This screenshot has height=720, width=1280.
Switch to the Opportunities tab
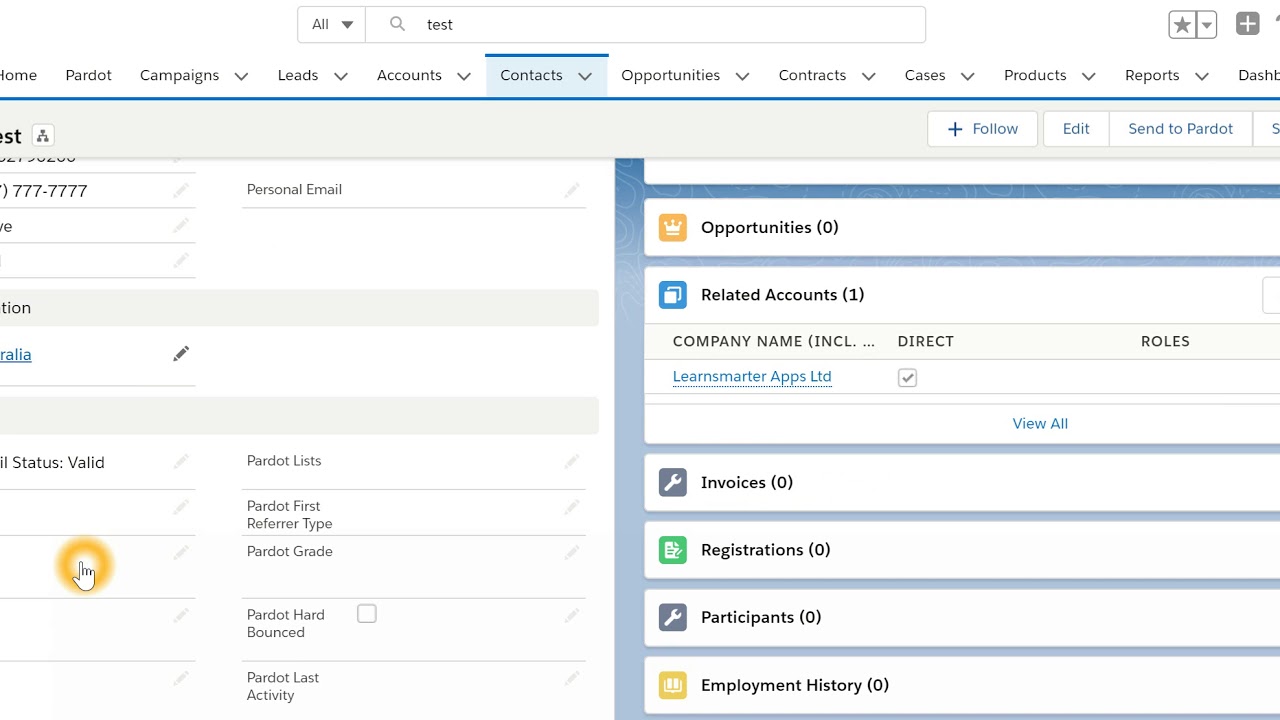click(670, 75)
